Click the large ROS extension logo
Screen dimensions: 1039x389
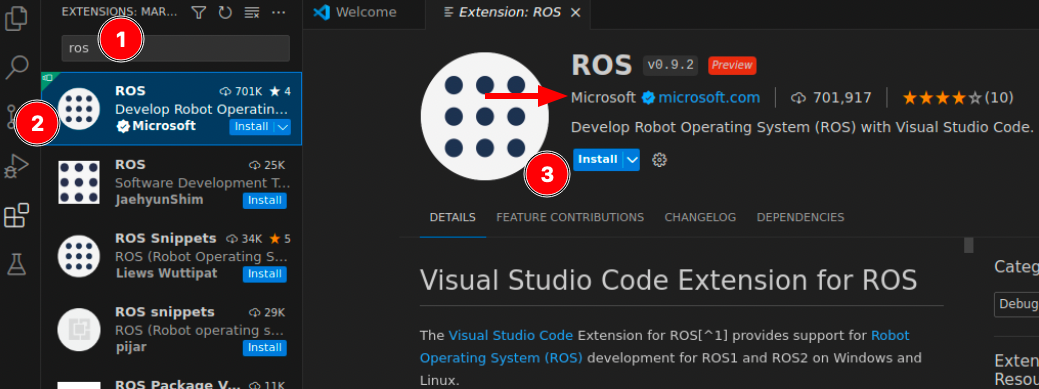484,116
